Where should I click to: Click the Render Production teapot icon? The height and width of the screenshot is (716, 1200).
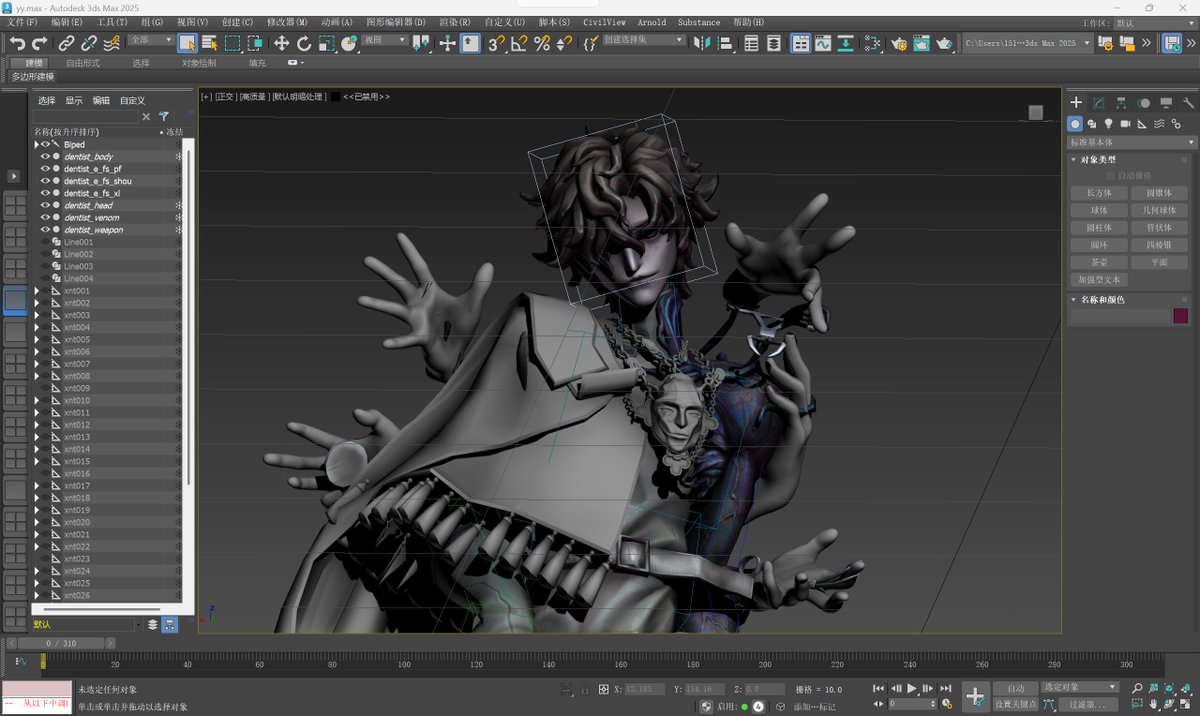tap(945, 43)
